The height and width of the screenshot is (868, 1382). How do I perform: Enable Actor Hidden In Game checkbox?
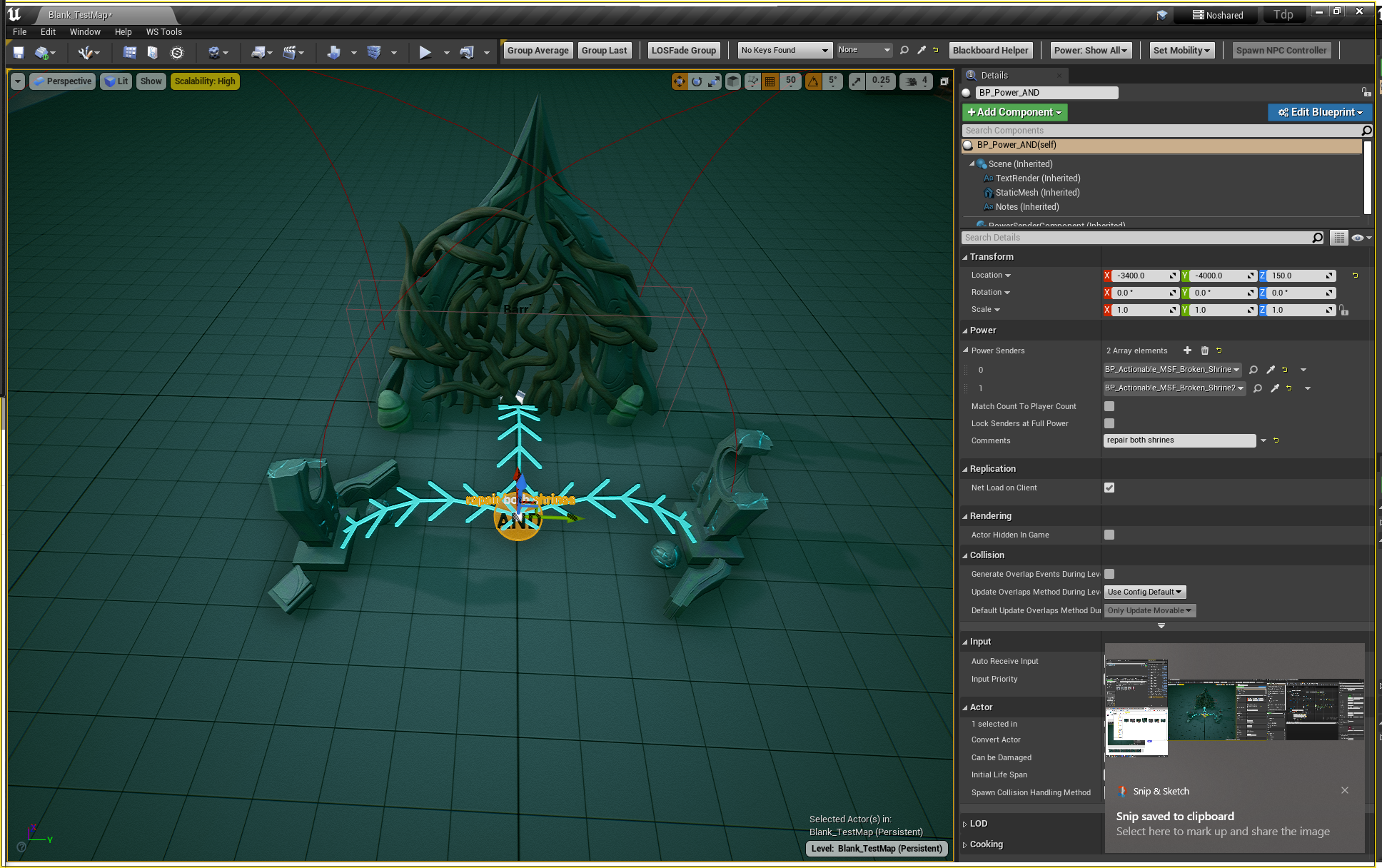[1109, 535]
